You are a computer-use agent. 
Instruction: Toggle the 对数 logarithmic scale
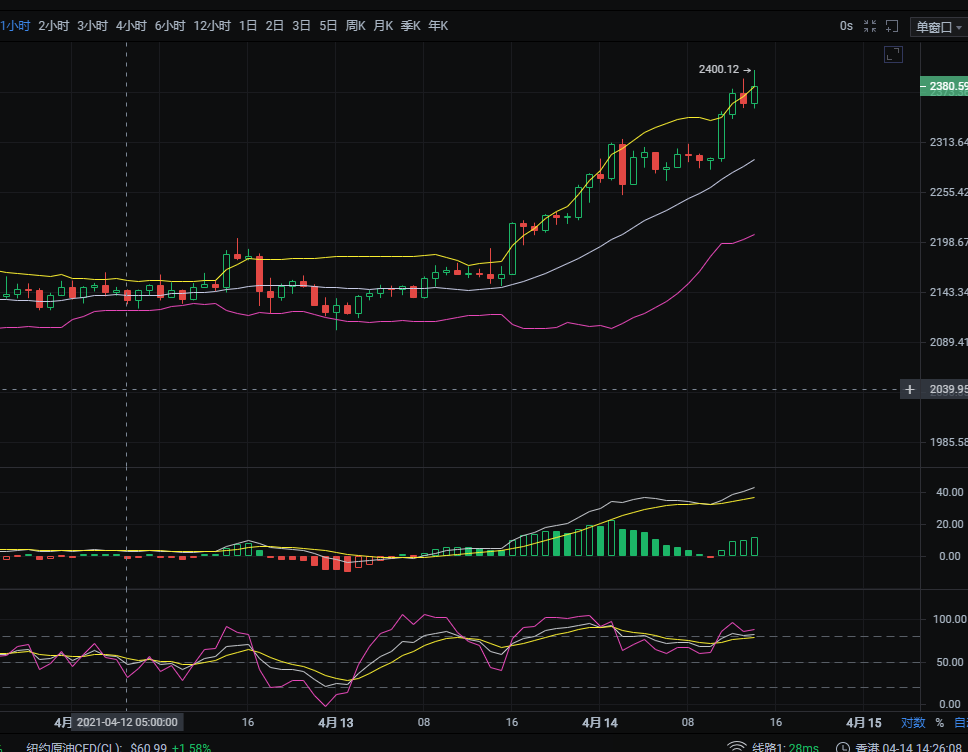(x=912, y=722)
